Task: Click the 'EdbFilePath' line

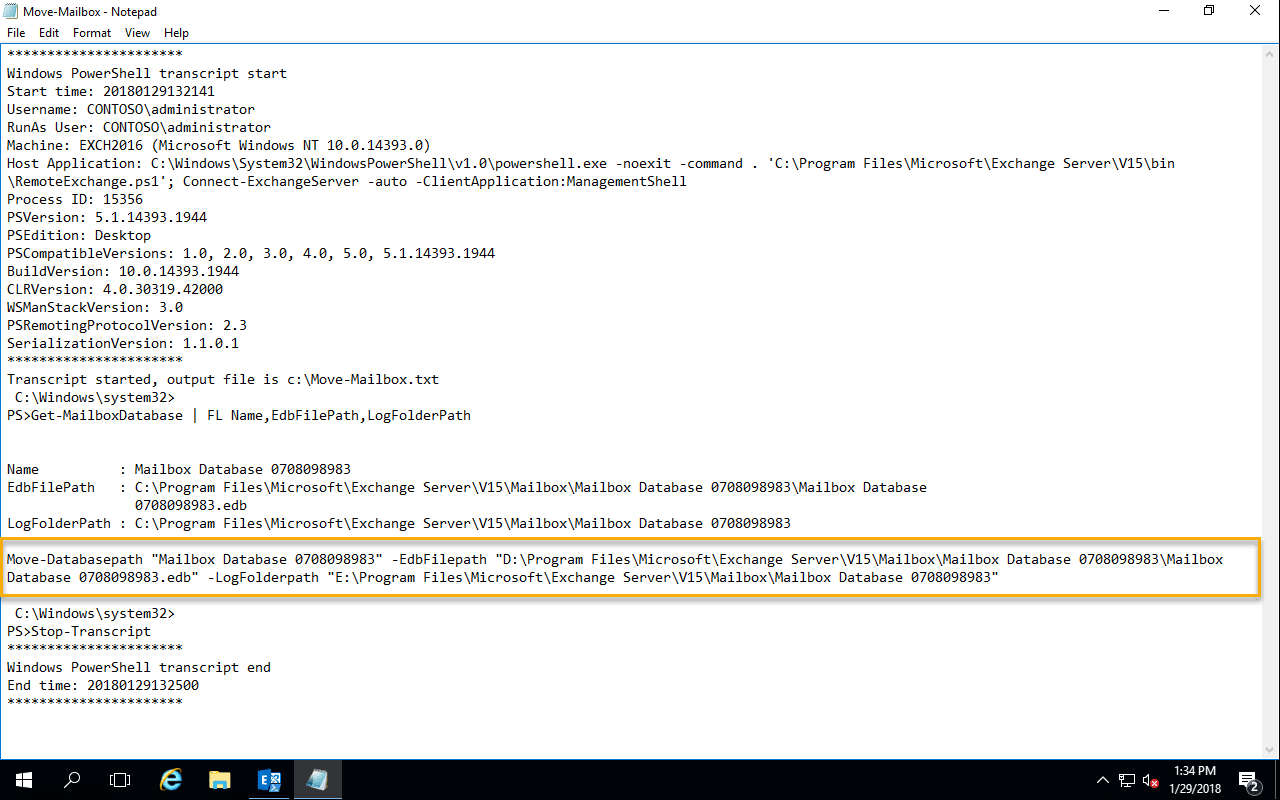Action: [467, 487]
